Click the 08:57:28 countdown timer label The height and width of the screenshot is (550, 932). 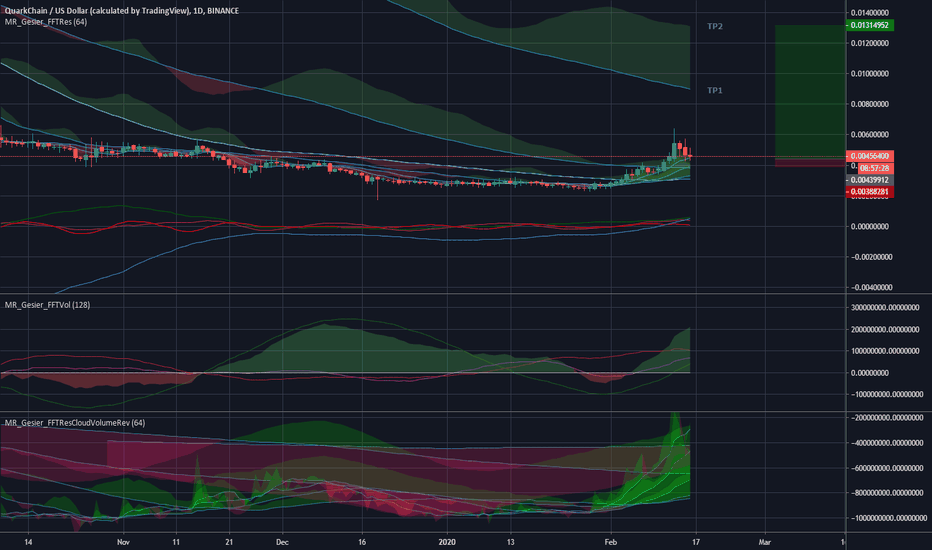pyautogui.click(x=876, y=168)
